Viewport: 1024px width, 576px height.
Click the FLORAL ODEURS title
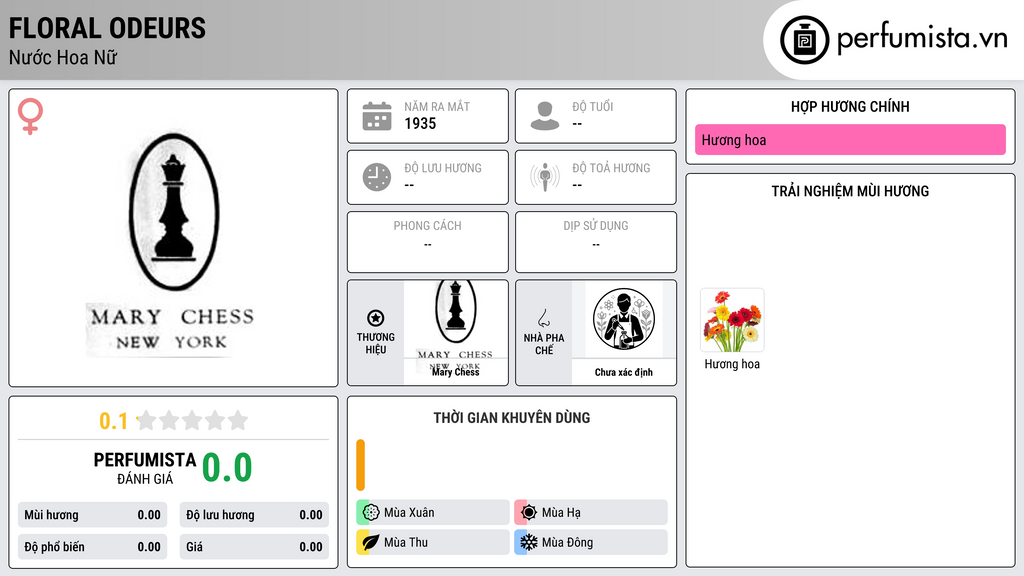[107, 28]
